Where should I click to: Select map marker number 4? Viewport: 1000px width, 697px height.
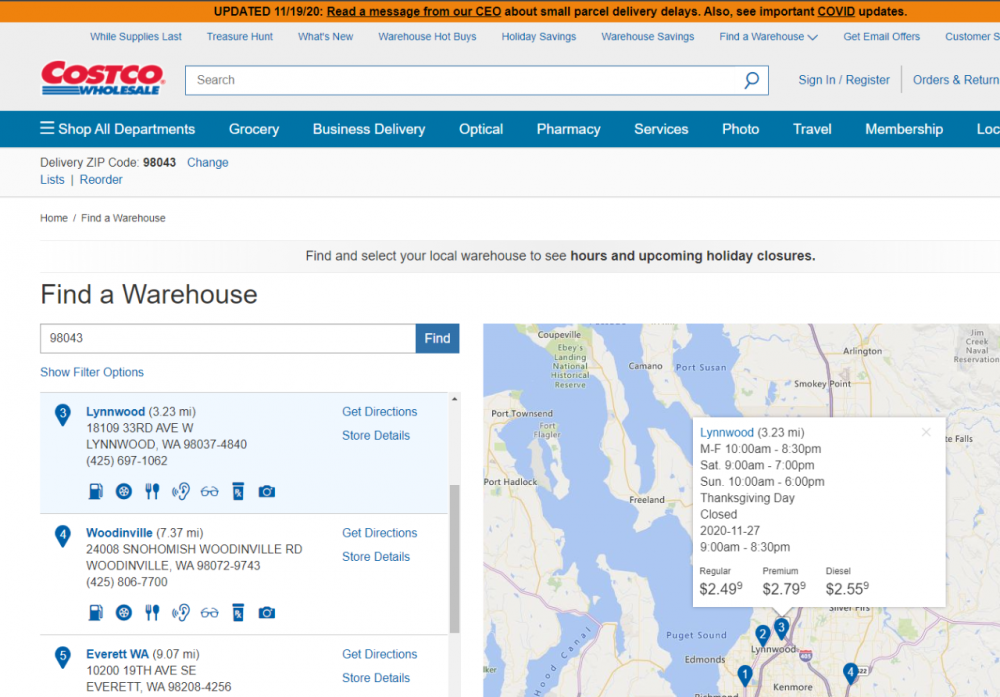850,671
